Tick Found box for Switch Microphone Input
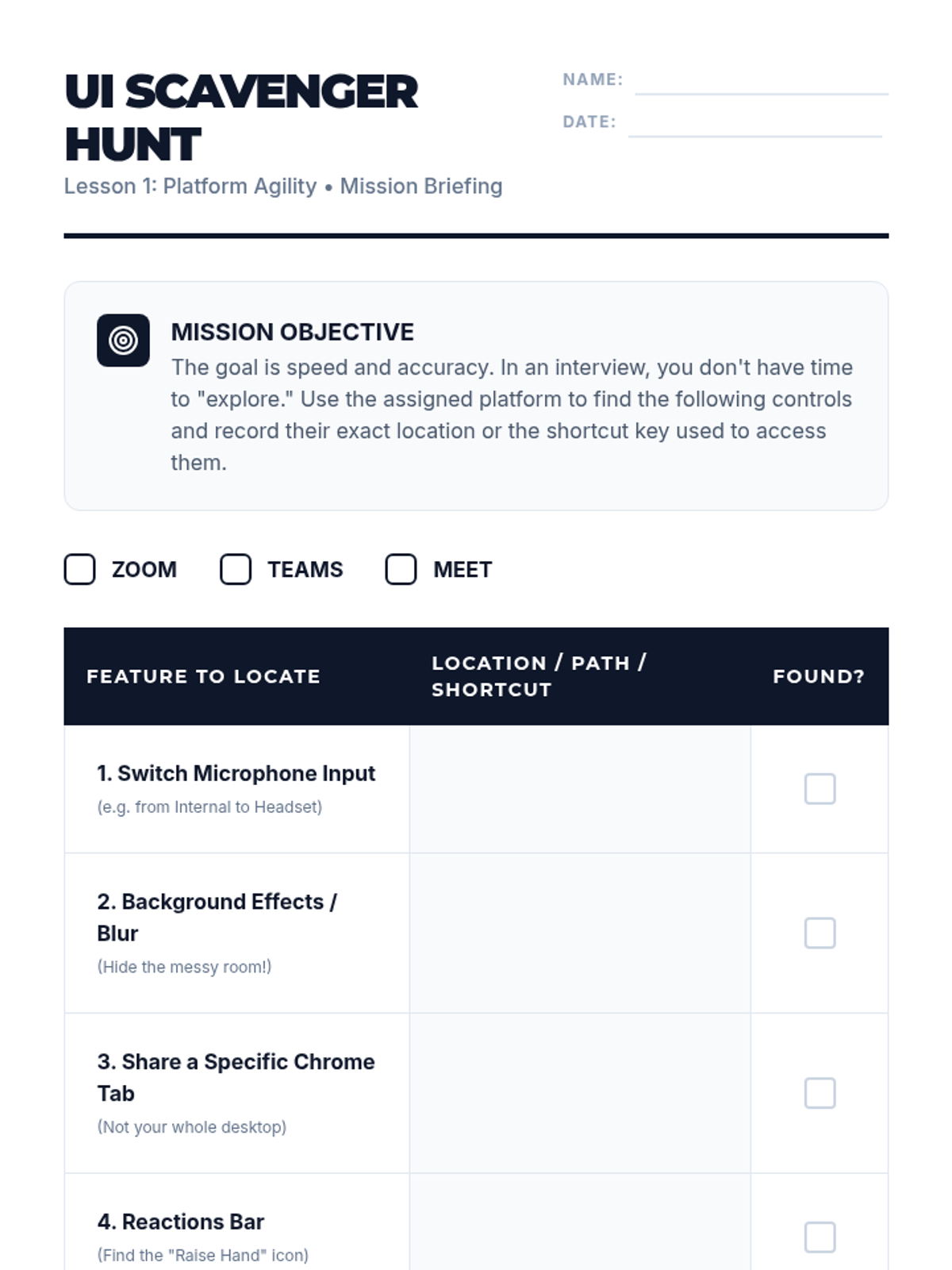952x1270 pixels. (820, 789)
